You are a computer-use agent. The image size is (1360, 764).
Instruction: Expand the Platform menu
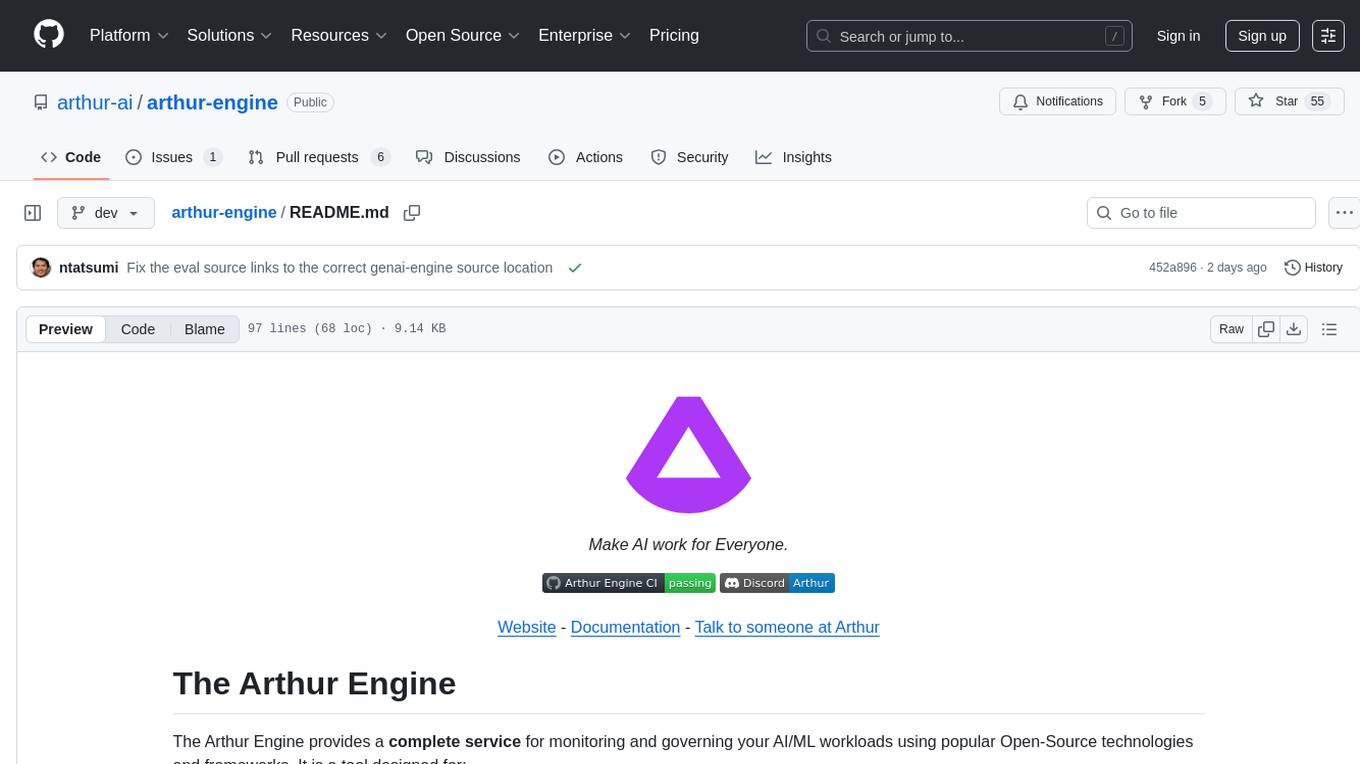[129, 35]
